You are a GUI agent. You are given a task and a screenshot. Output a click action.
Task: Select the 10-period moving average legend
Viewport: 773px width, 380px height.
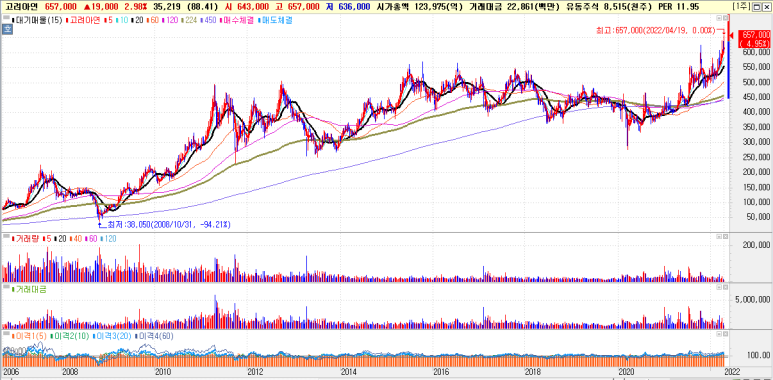click(x=122, y=20)
